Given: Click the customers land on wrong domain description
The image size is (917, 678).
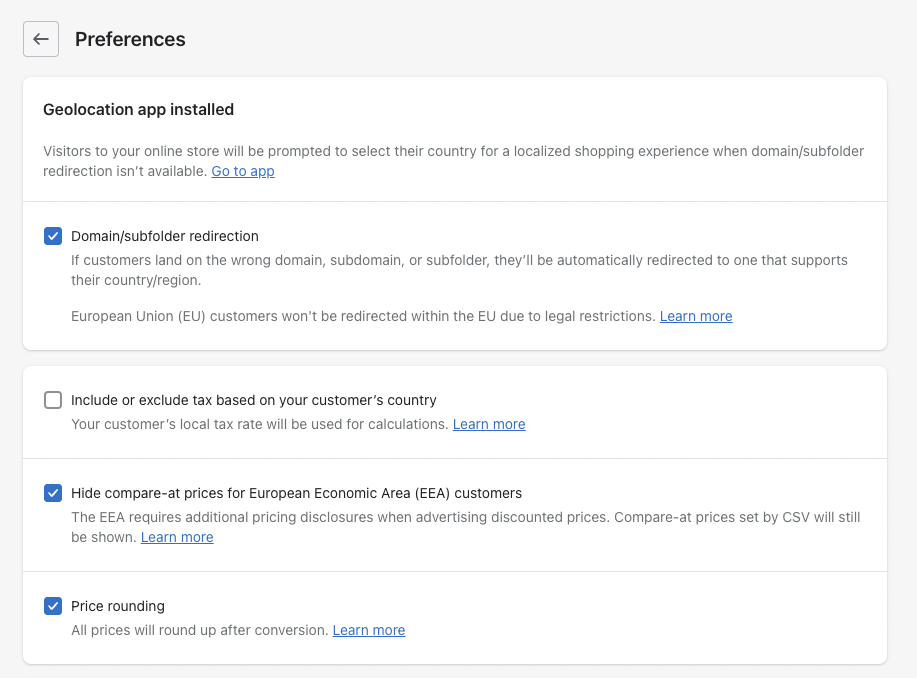Looking at the screenshot, I should tap(459, 270).
